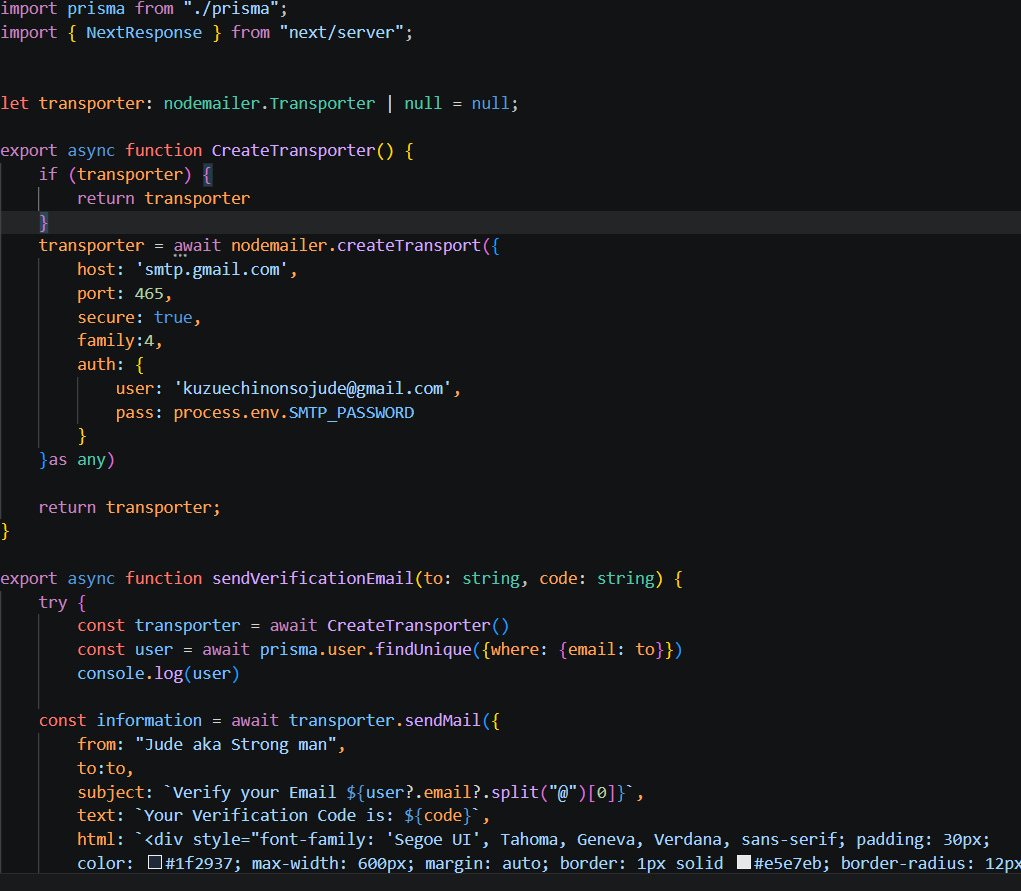Click the #e5e7eb hex color text
This screenshot has width=1021, height=891.
(x=790, y=864)
